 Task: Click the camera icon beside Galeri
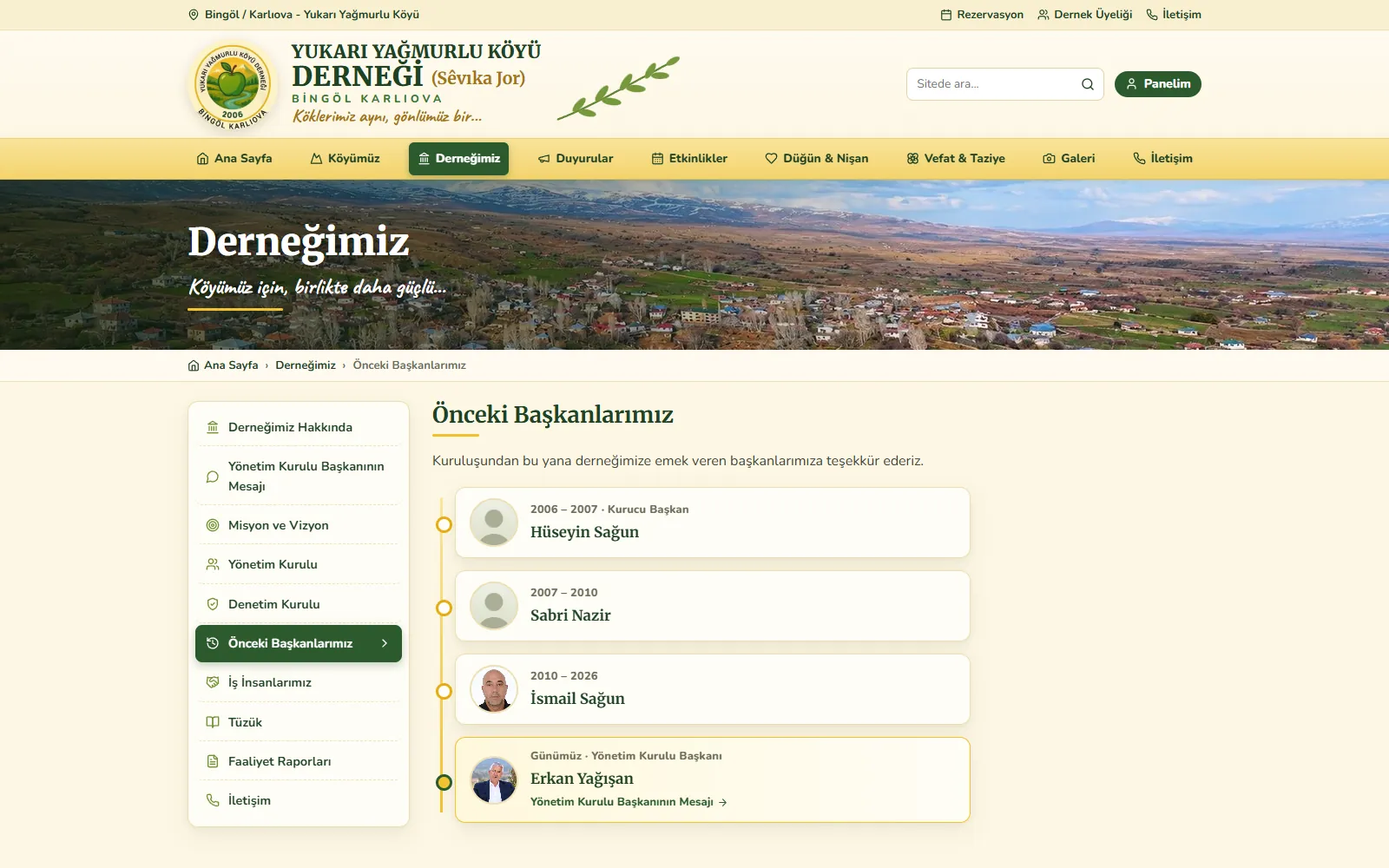[1049, 159]
